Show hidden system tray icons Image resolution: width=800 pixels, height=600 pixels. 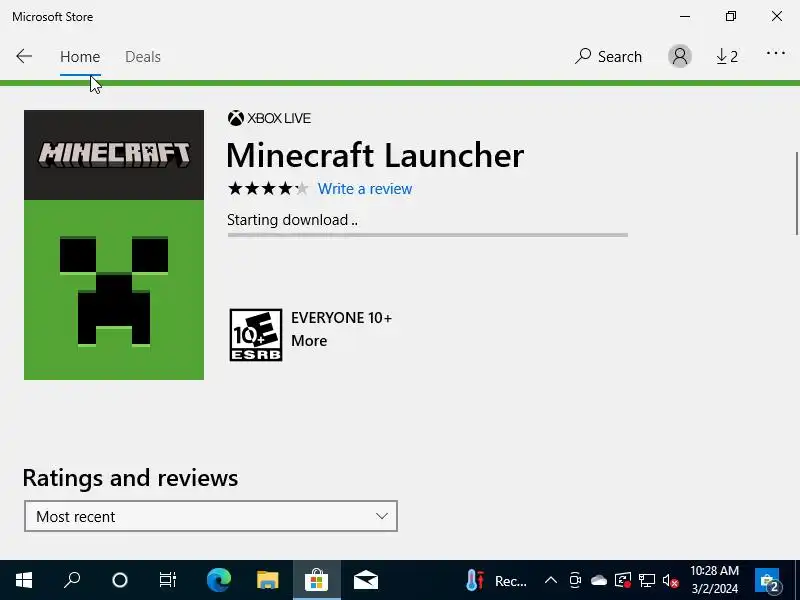pos(551,580)
